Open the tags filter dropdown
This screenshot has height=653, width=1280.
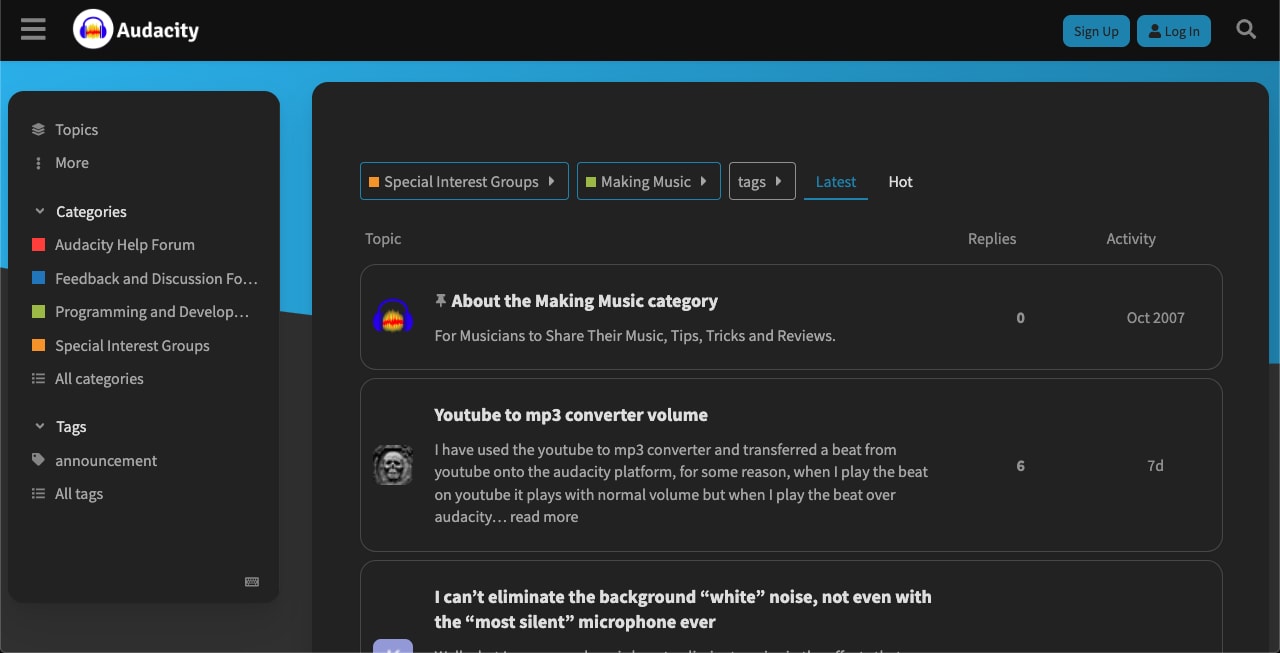762,181
